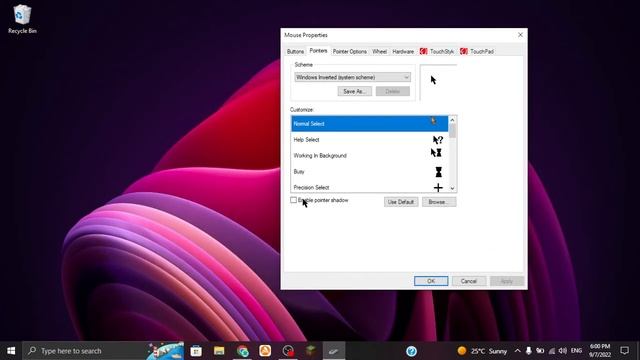This screenshot has width=640, height=360.
Task: Show hidden system tray icons
Action: [x=518, y=351]
